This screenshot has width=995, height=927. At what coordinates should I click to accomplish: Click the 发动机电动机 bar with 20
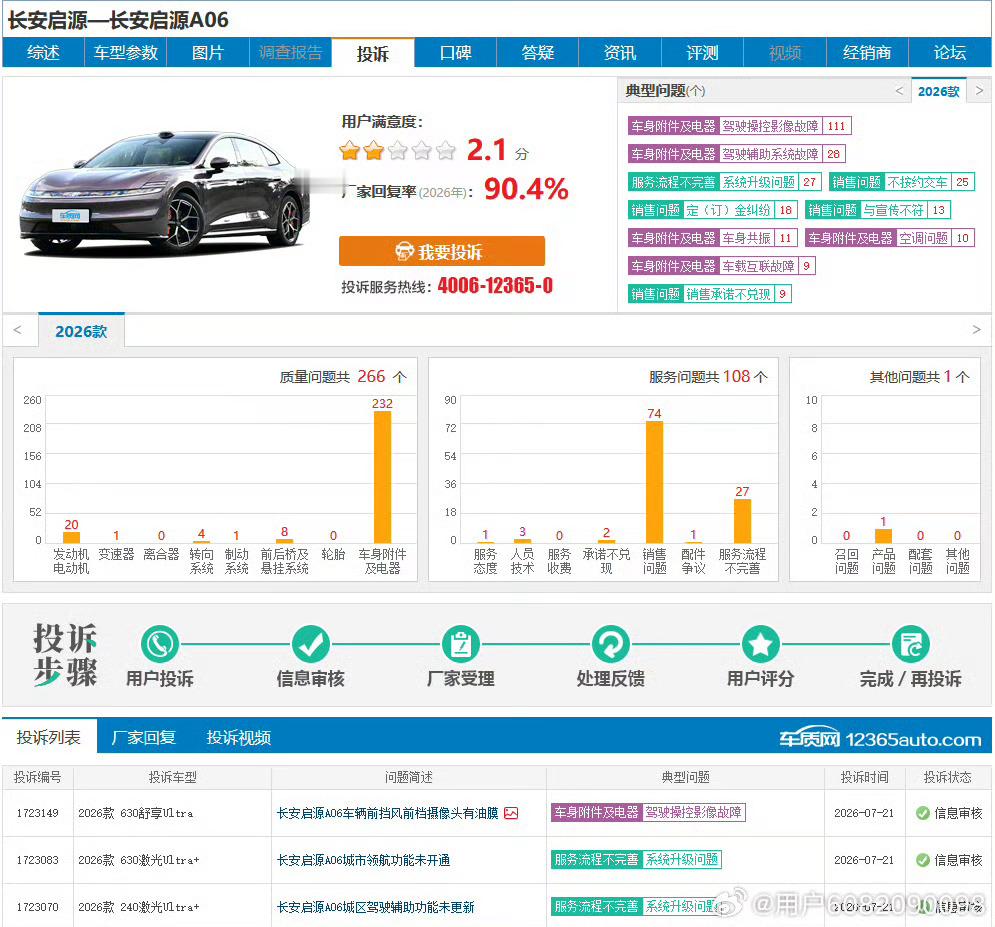pyautogui.click(x=71, y=537)
